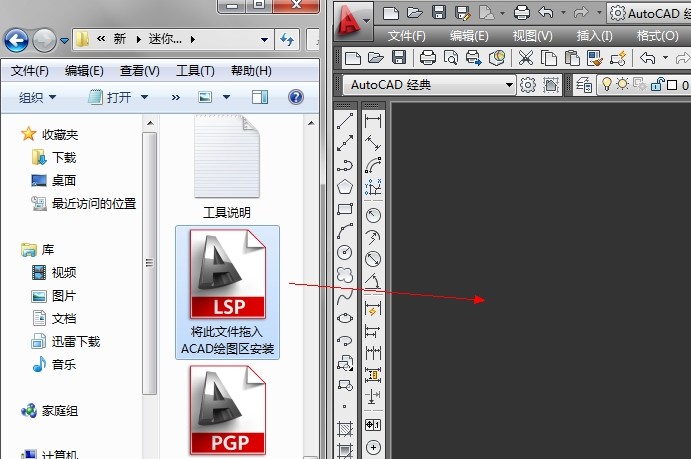Expand the 打开 button dropdown arrow
The image size is (691, 459).
[144, 97]
